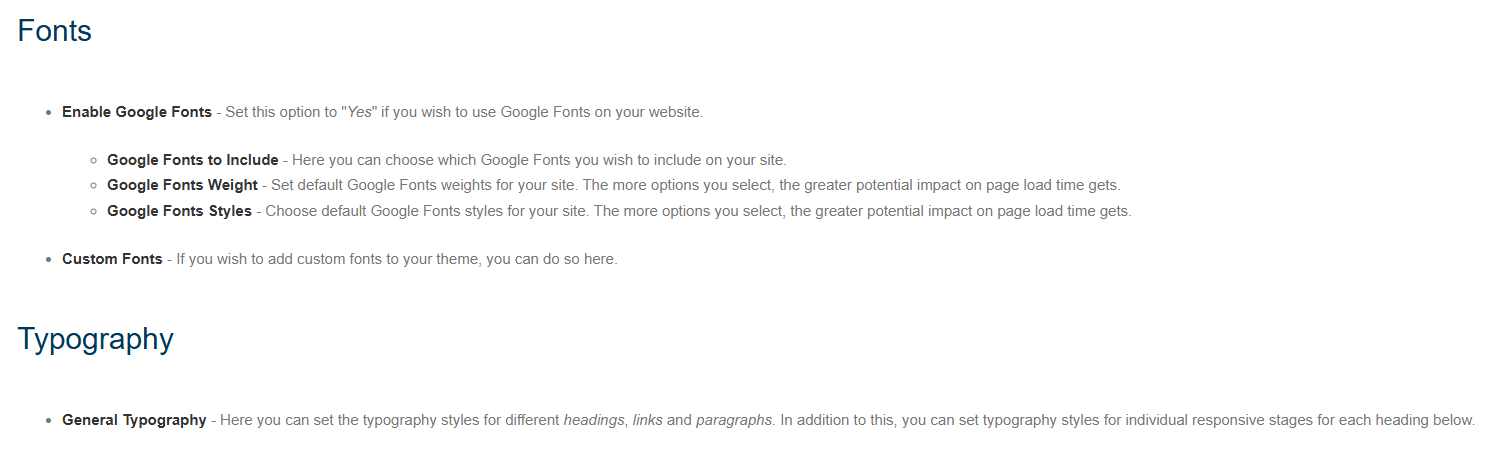
Task: Click hollow bullet beside Google Fonts Weight
Action: pos(93,186)
